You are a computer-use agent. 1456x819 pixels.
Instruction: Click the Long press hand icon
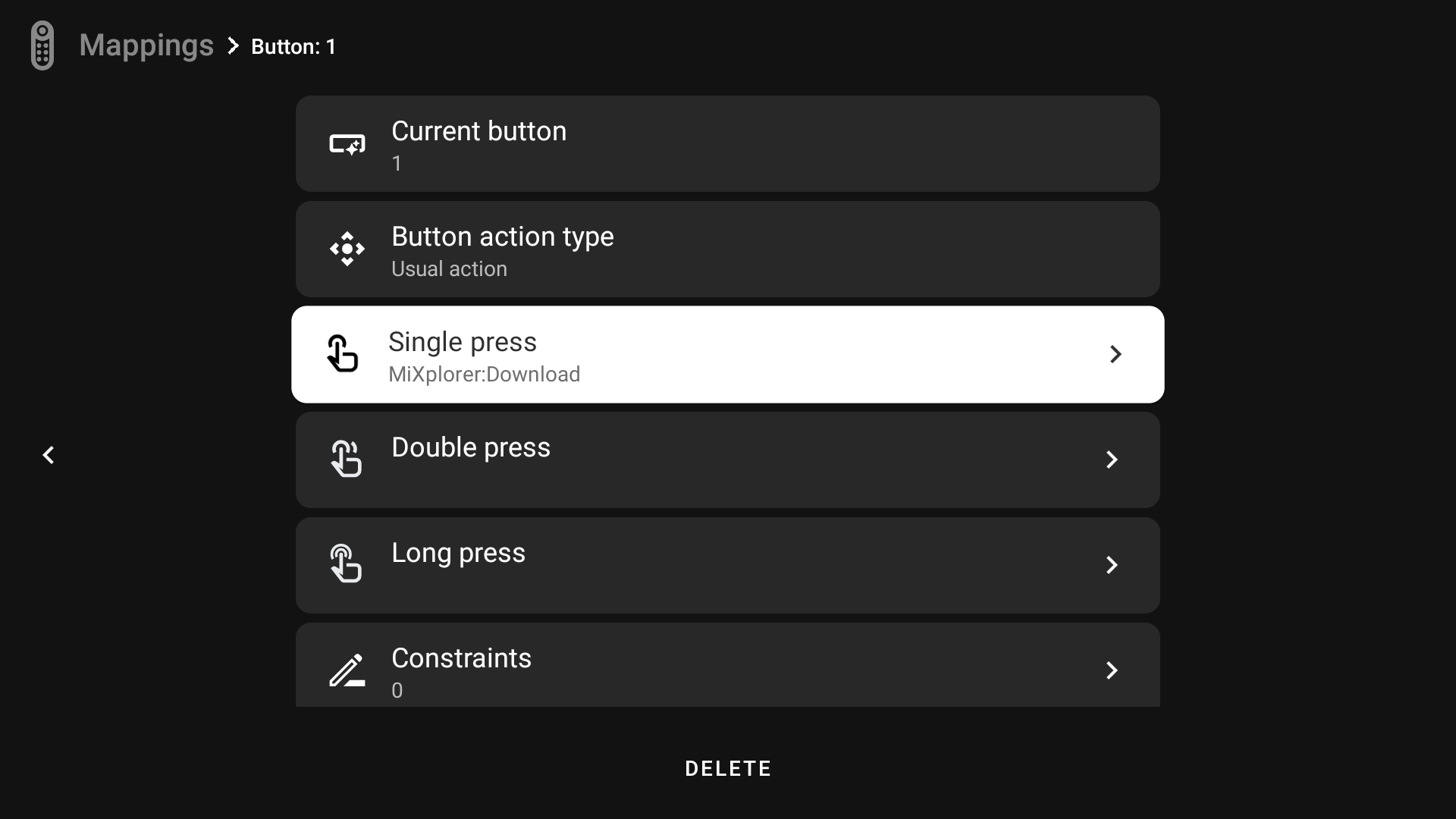[x=347, y=564]
